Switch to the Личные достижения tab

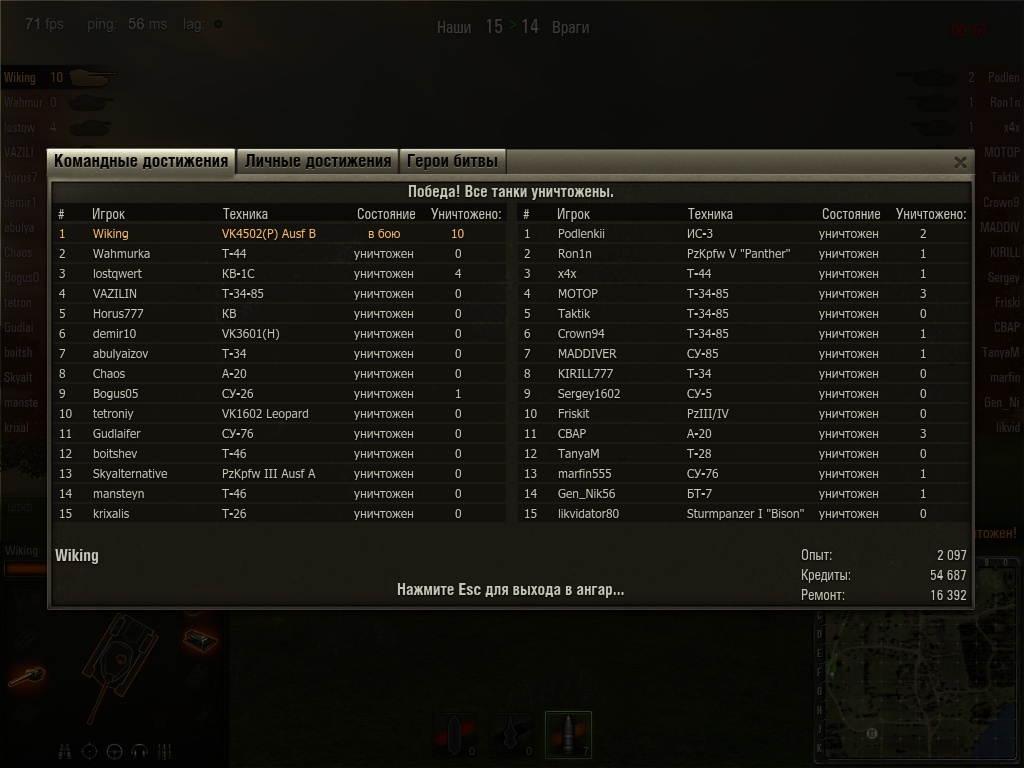point(317,161)
